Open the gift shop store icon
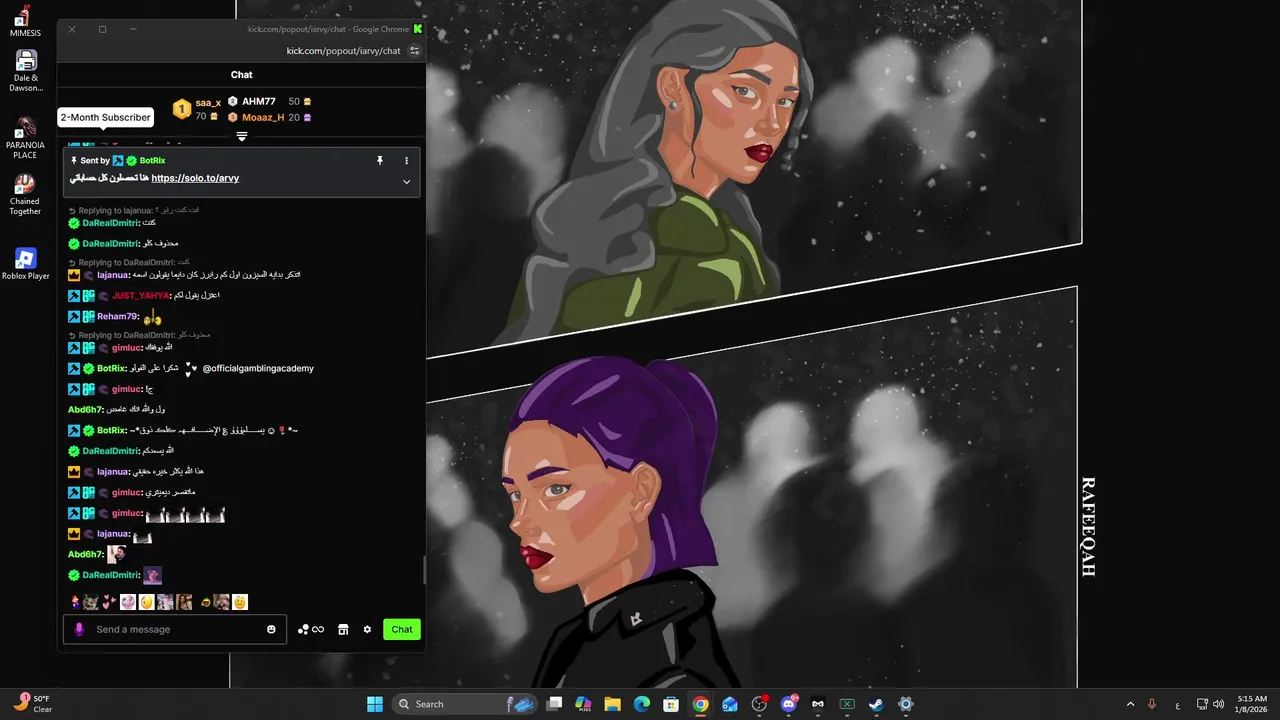 point(343,629)
